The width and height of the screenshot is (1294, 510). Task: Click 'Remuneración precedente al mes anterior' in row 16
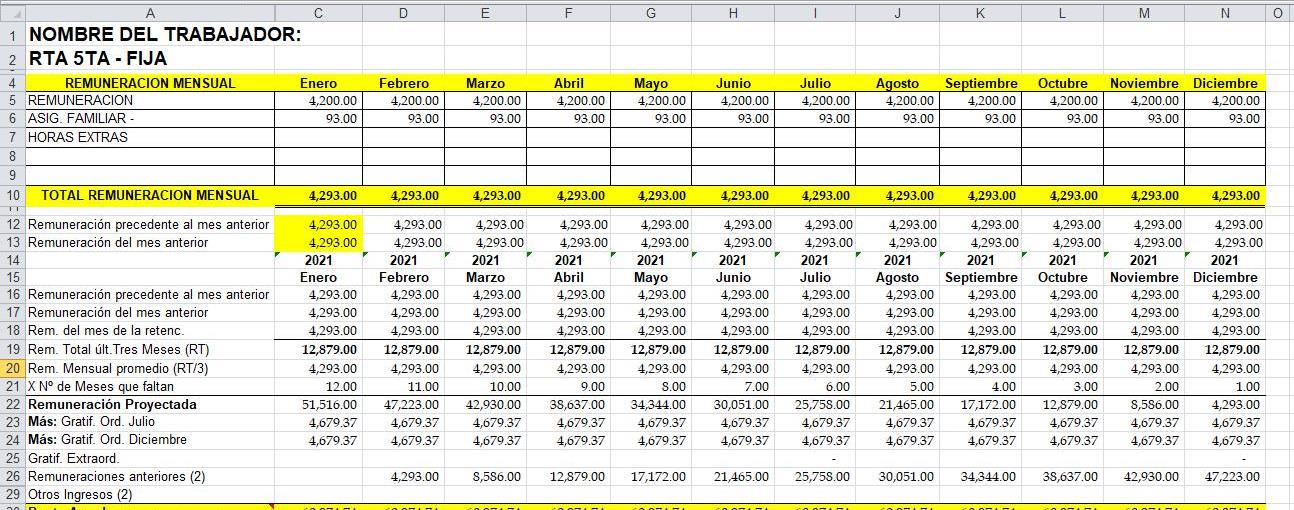pos(148,295)
